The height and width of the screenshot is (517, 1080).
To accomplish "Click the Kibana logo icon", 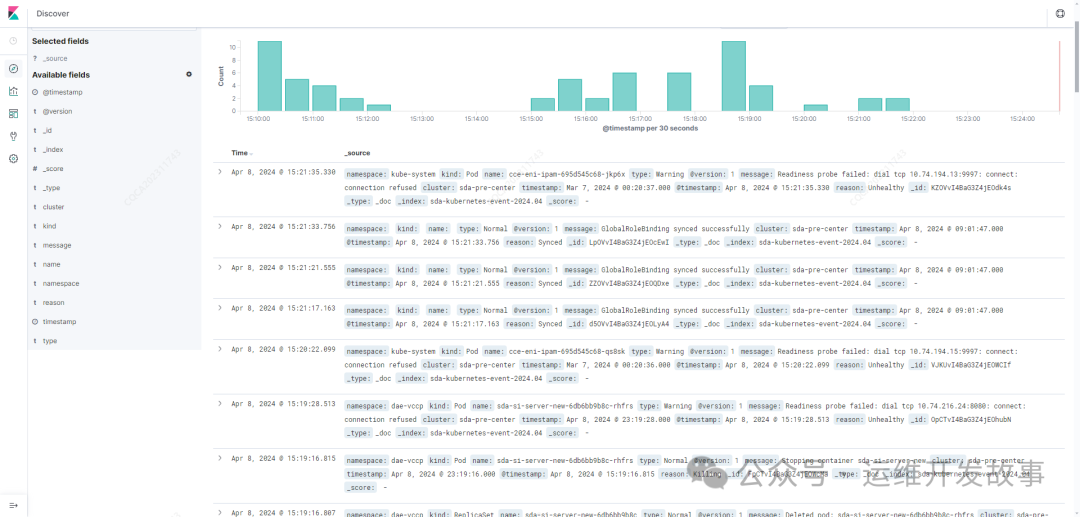I will [13, 13].
